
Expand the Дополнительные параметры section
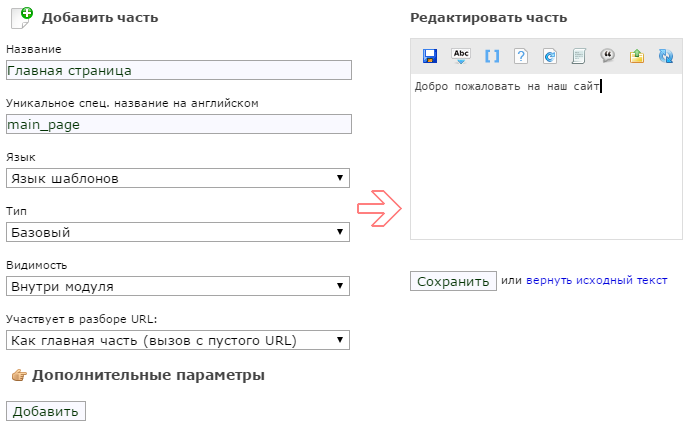[x=148, y=375]
